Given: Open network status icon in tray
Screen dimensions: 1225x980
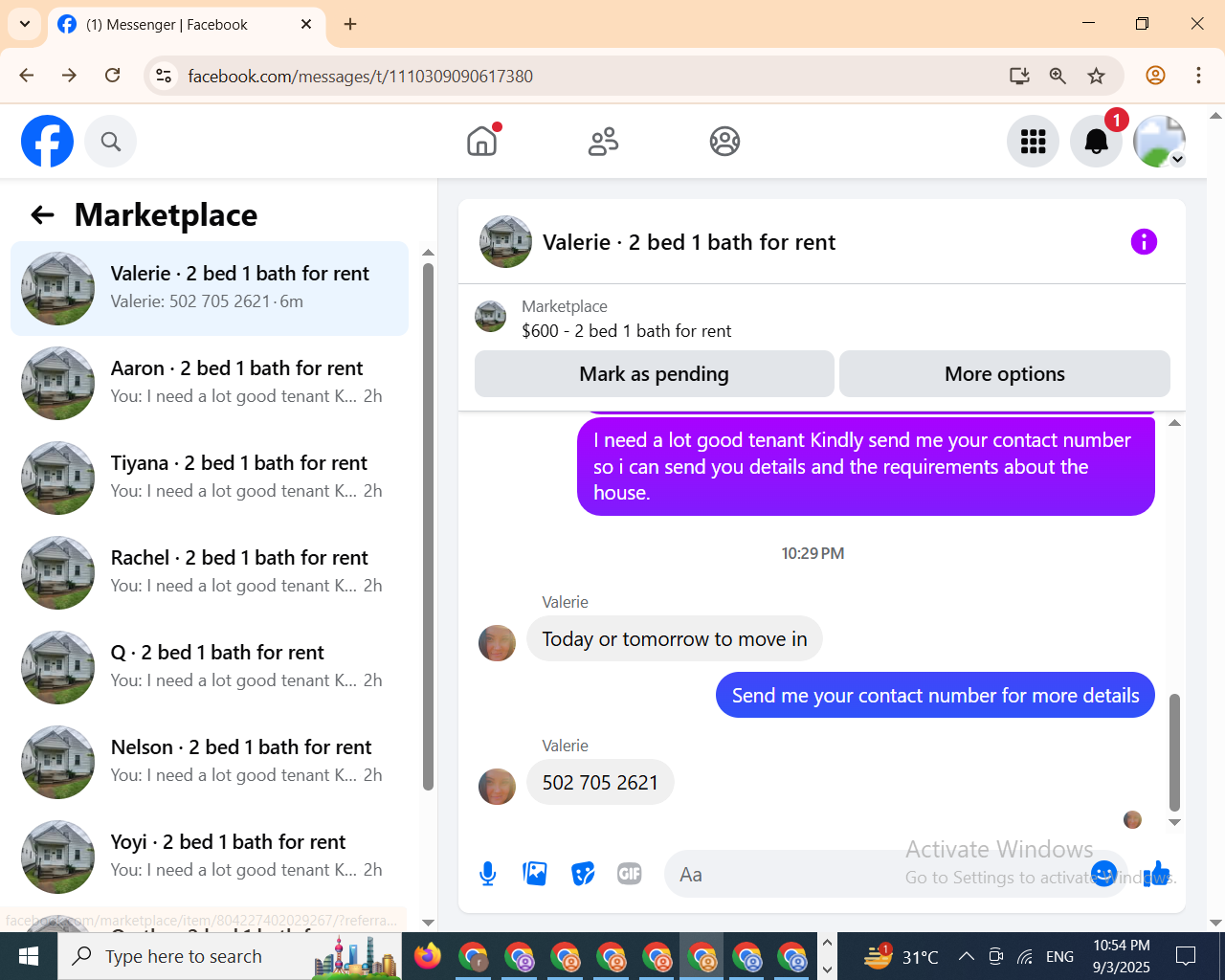Looking at the screenshot, I should click(x=1025, y=956).
